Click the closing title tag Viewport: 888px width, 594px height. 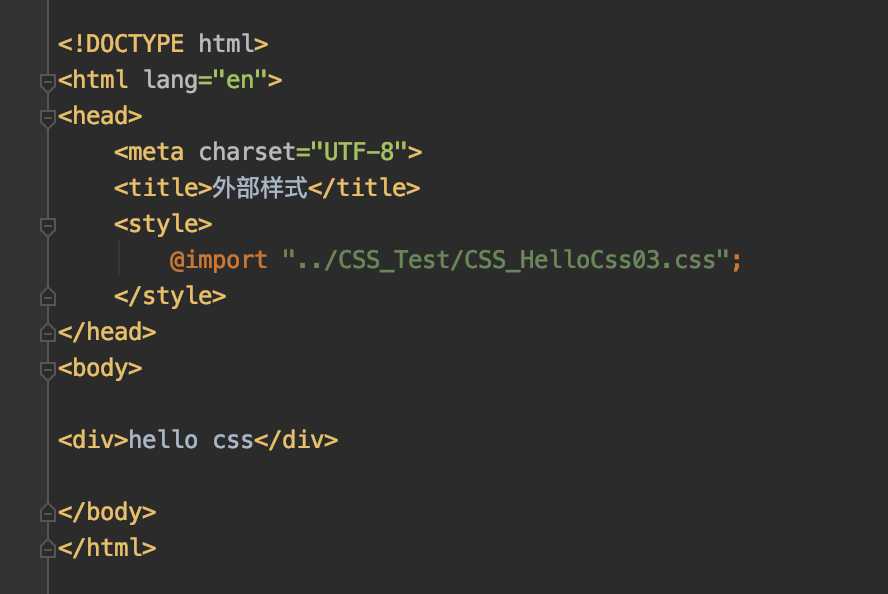tap(364, 188)
